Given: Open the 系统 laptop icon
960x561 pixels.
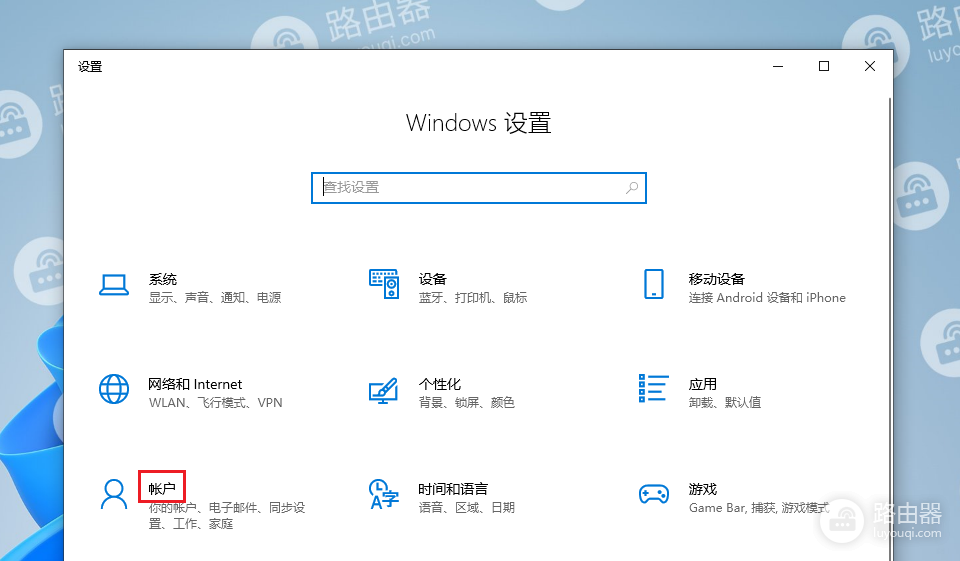Looking at the screenshot, I should (114, 285).
